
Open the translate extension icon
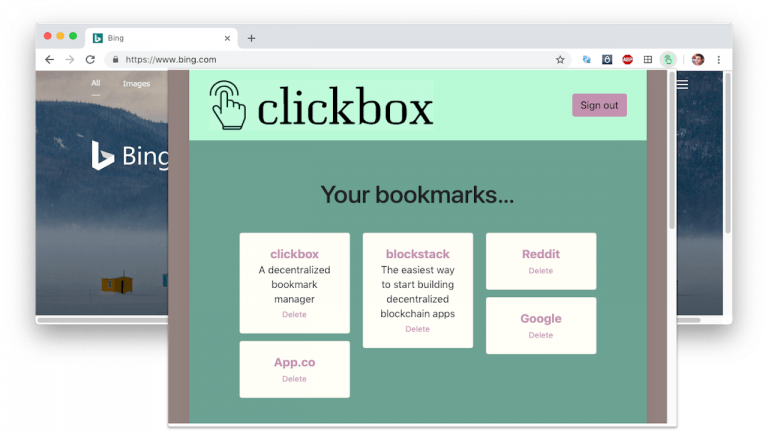pyautogui.click(x=586, y=60)
